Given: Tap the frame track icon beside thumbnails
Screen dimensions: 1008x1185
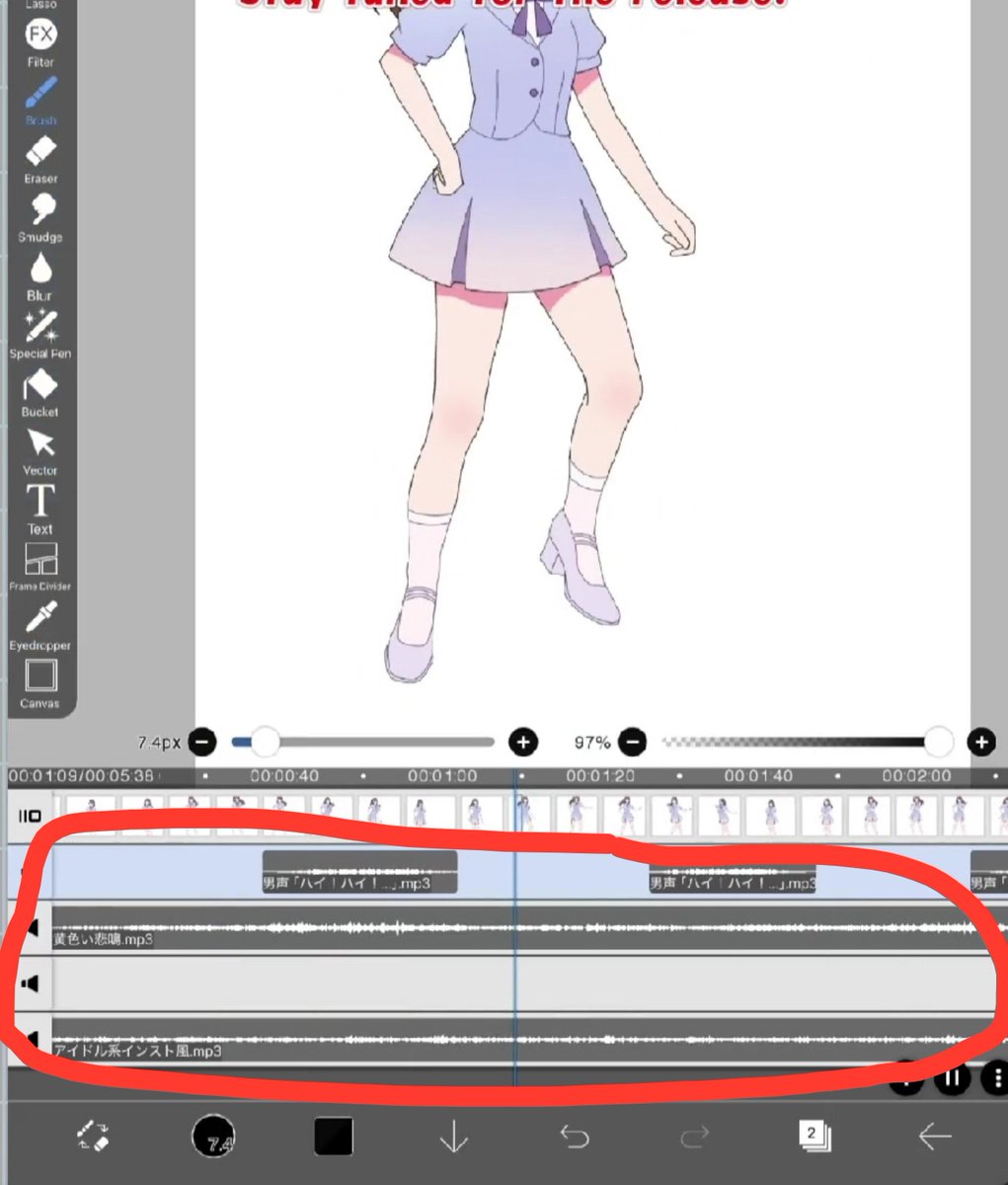Looking at the screenshot, I should pos(31,817).
